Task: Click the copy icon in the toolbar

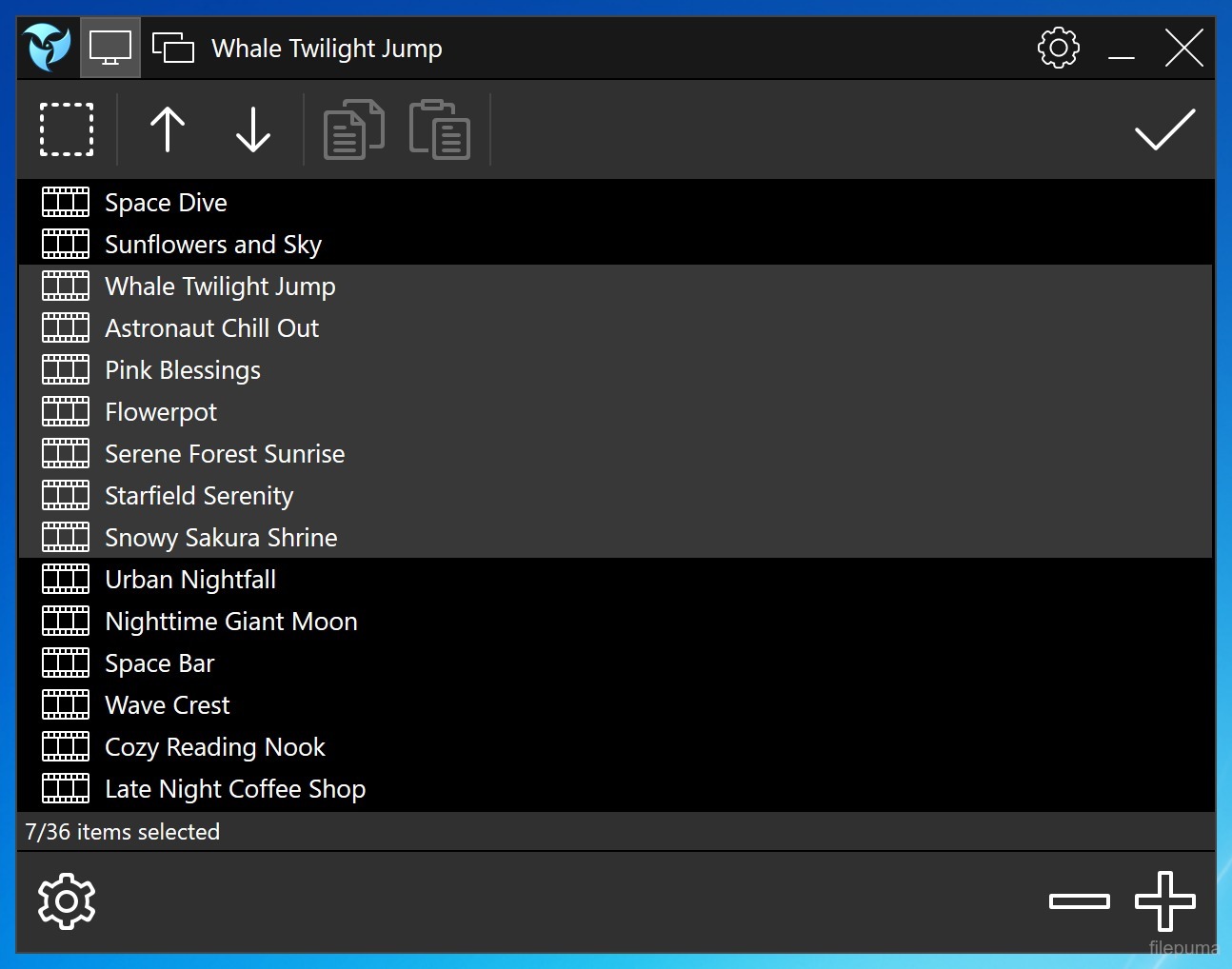Action: (353, 129)
